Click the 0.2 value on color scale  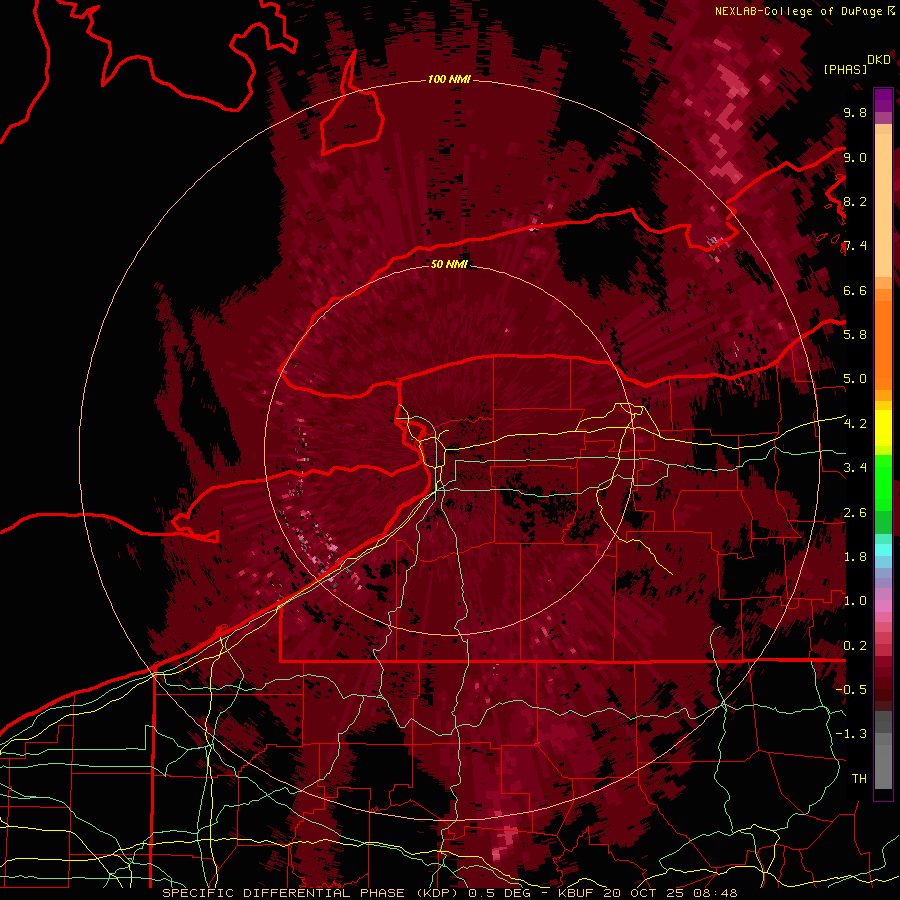[x=855, y=646]
